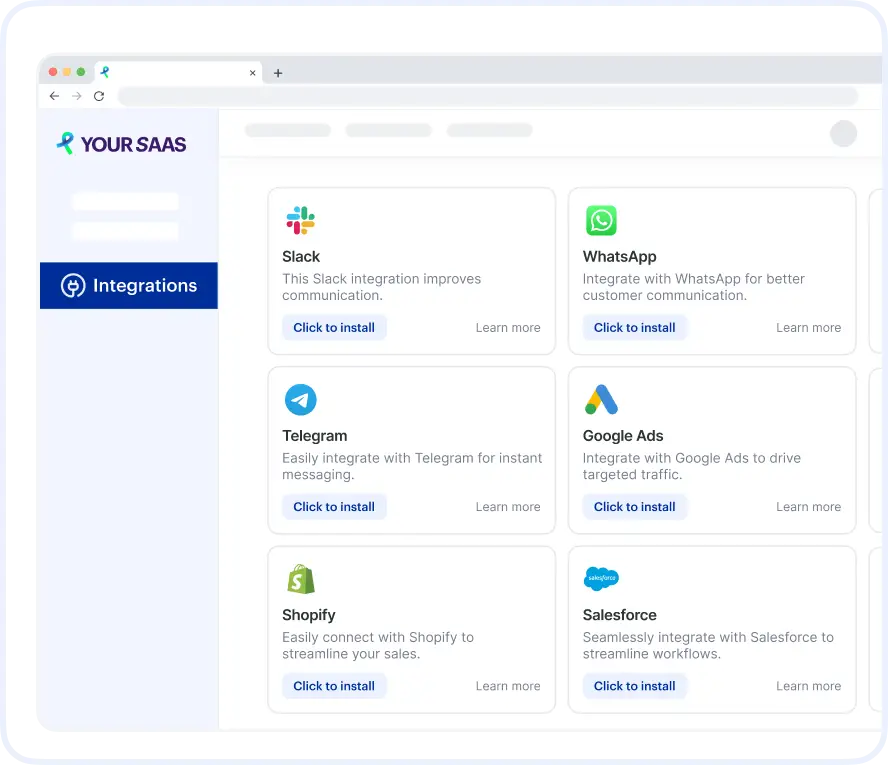Click the Salesforce card title

[x=620, y=615]
